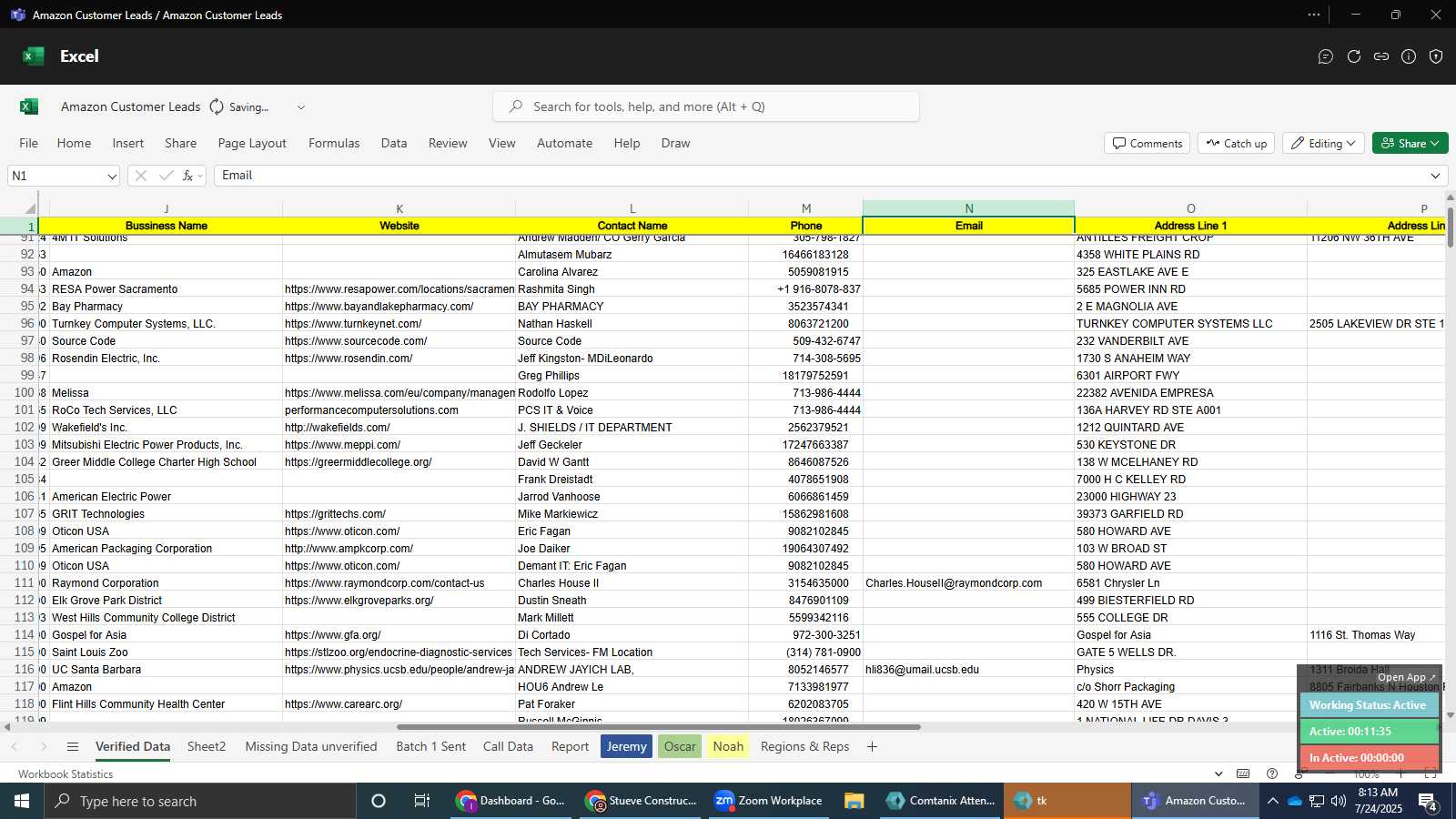The width and height of the screenshot is (1456, 819).
Task: Switch to the Formulas ribbon tab
Action: 334,143
